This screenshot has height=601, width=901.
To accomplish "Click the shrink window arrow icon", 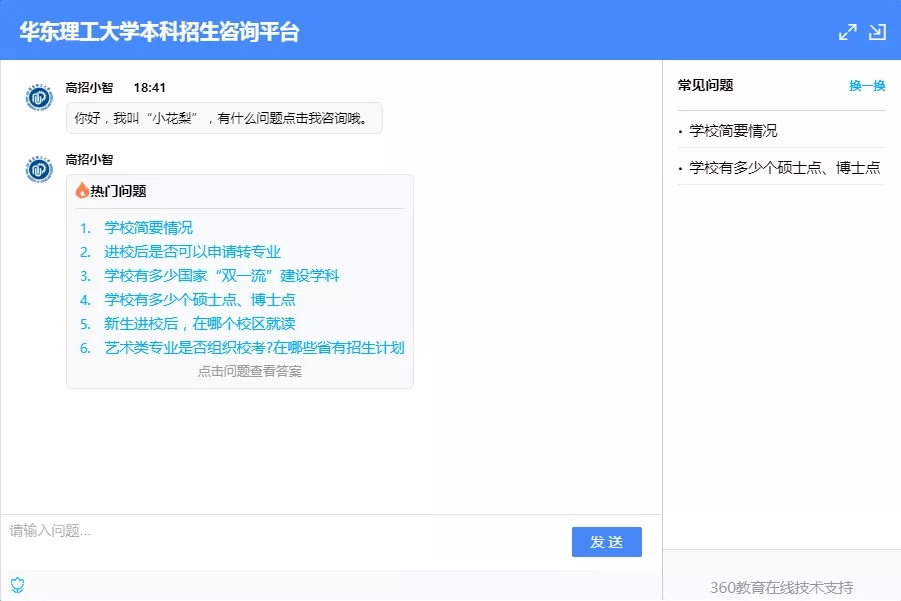I will (877, 32).
